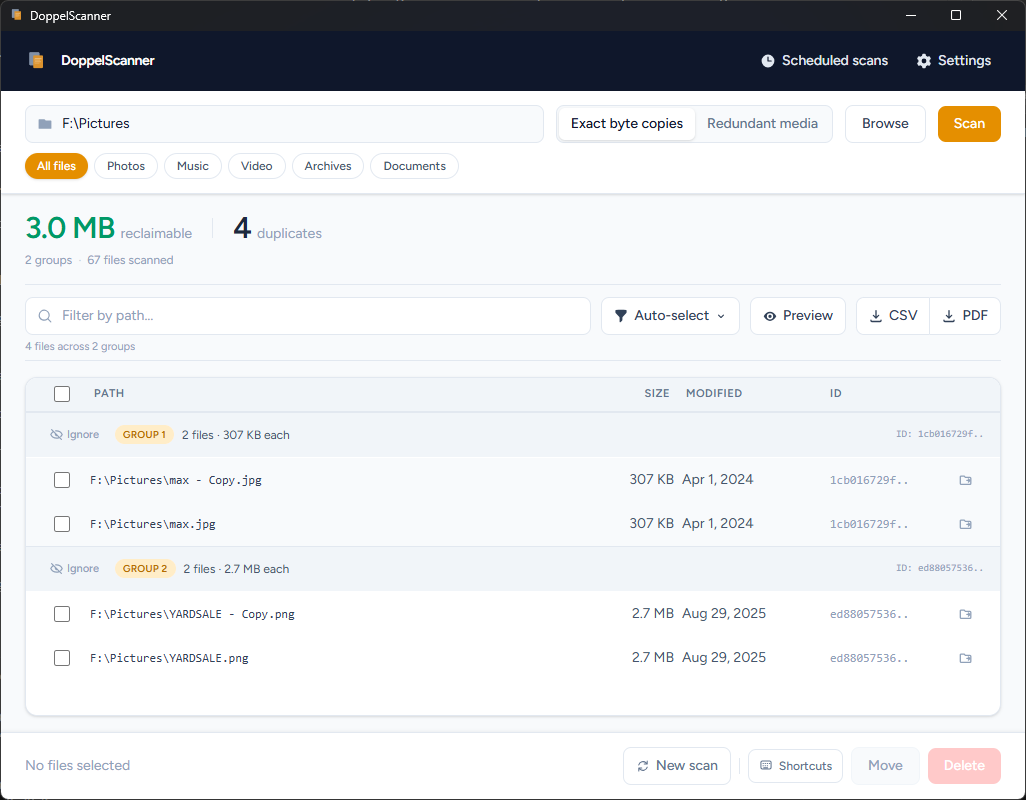The width and height of the screenshot is (1026, 800).
Task: Preview files with eye icon button
Action: [x=798, y=316]
